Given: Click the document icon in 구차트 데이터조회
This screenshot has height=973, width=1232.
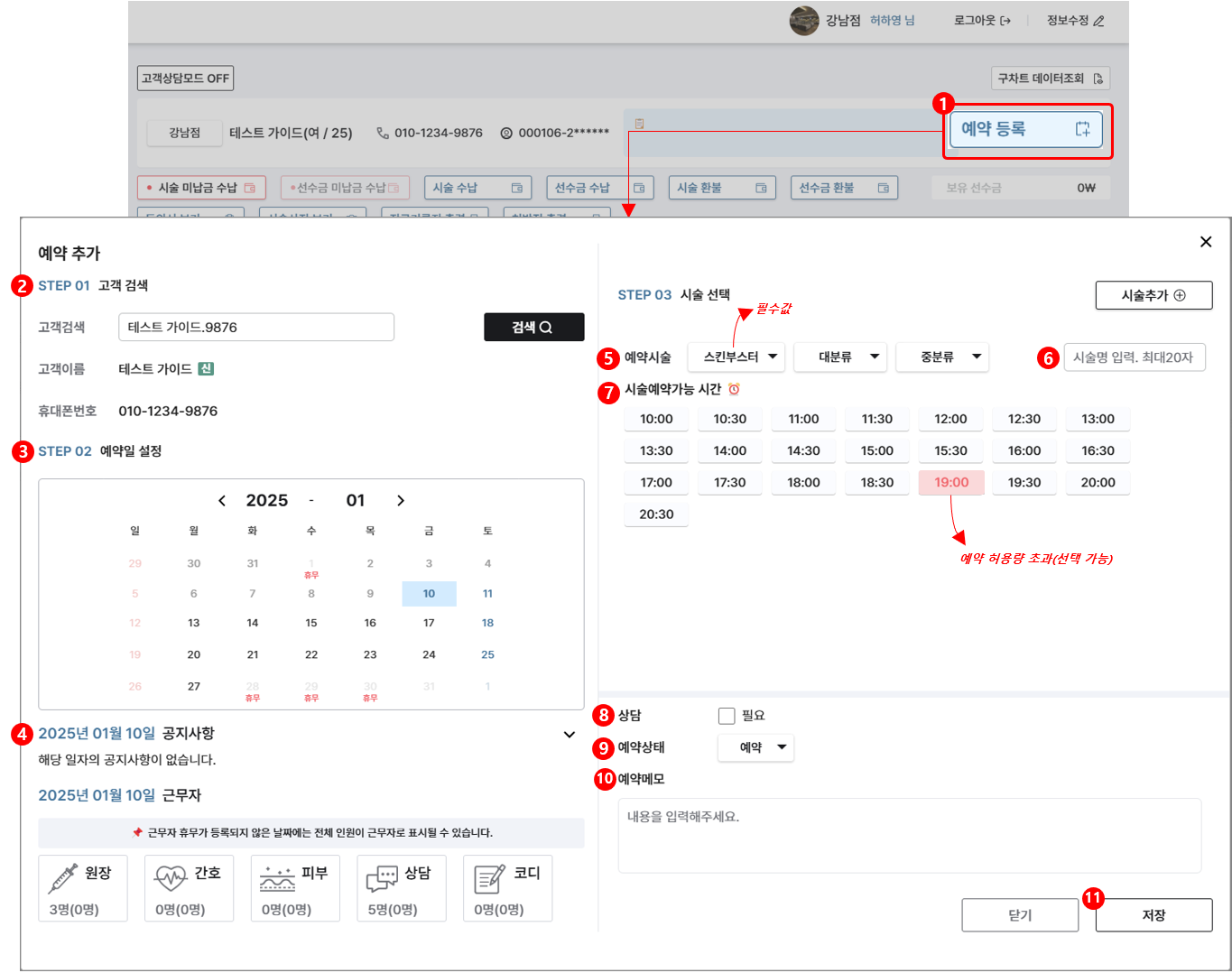Looking at the screenshot, I should tap(1098, 79).
